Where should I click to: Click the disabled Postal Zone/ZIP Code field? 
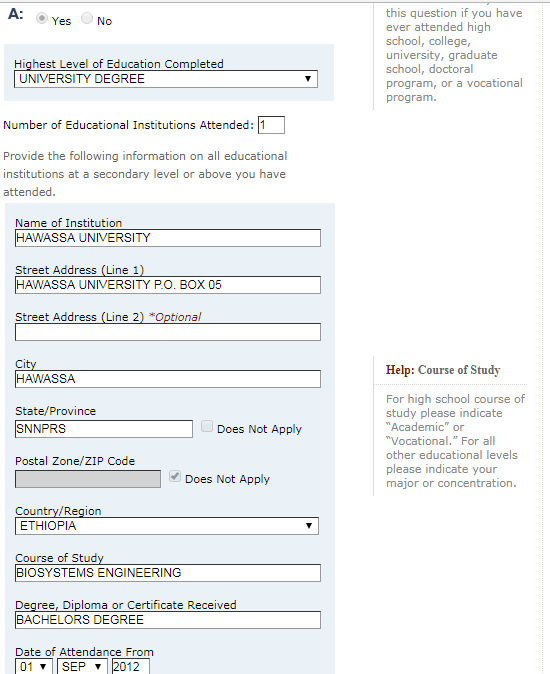pyautogui.click(x=88, y=479)
